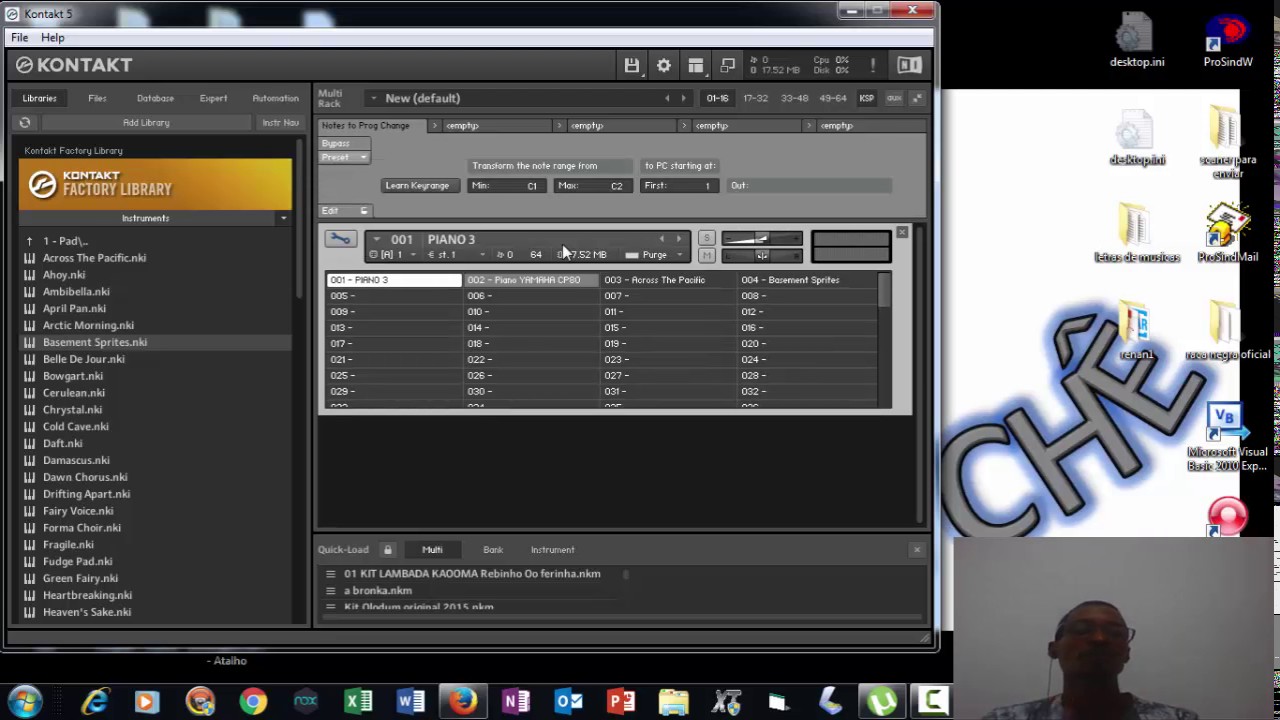Go to next multi with right arrow
Image resolution: width=1280 pixels, height=720 pixels.
click(684, 98)
